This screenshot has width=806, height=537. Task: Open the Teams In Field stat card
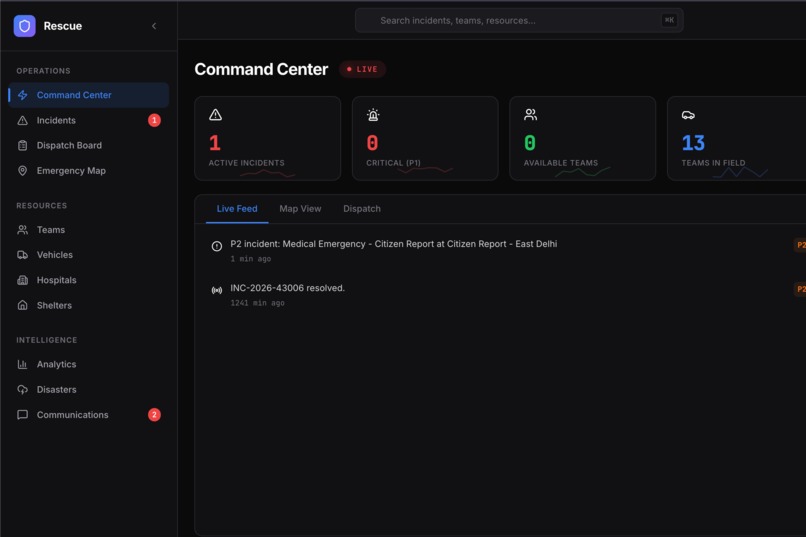click(737, 138)
